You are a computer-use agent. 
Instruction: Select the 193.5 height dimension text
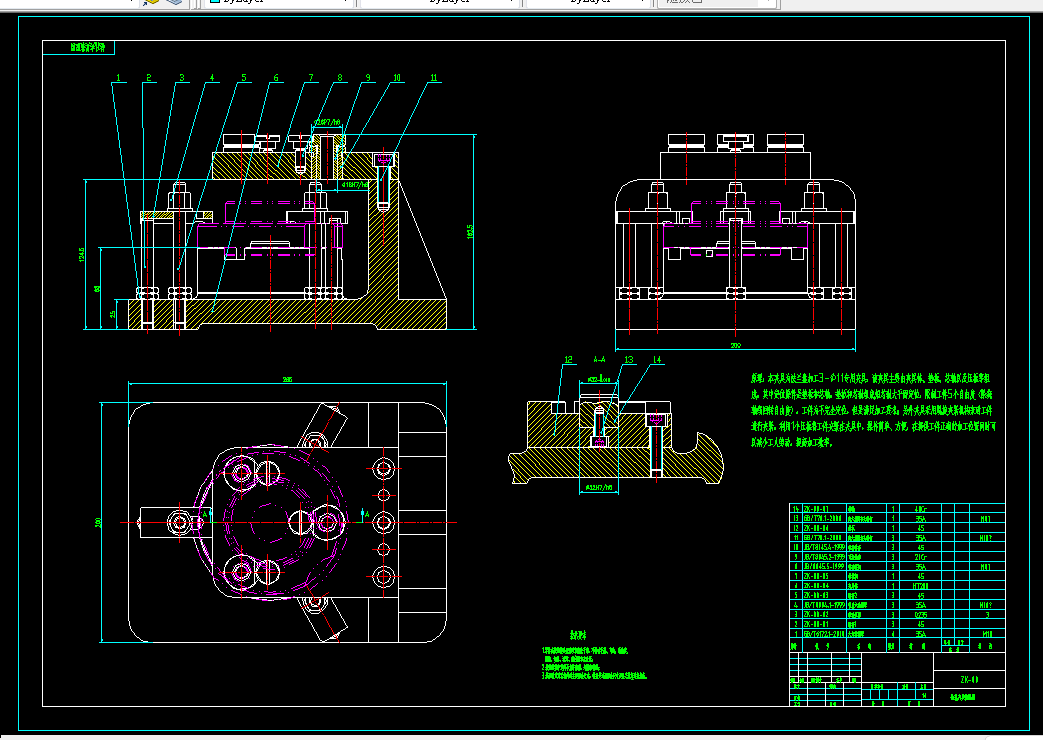click(470, 232)
